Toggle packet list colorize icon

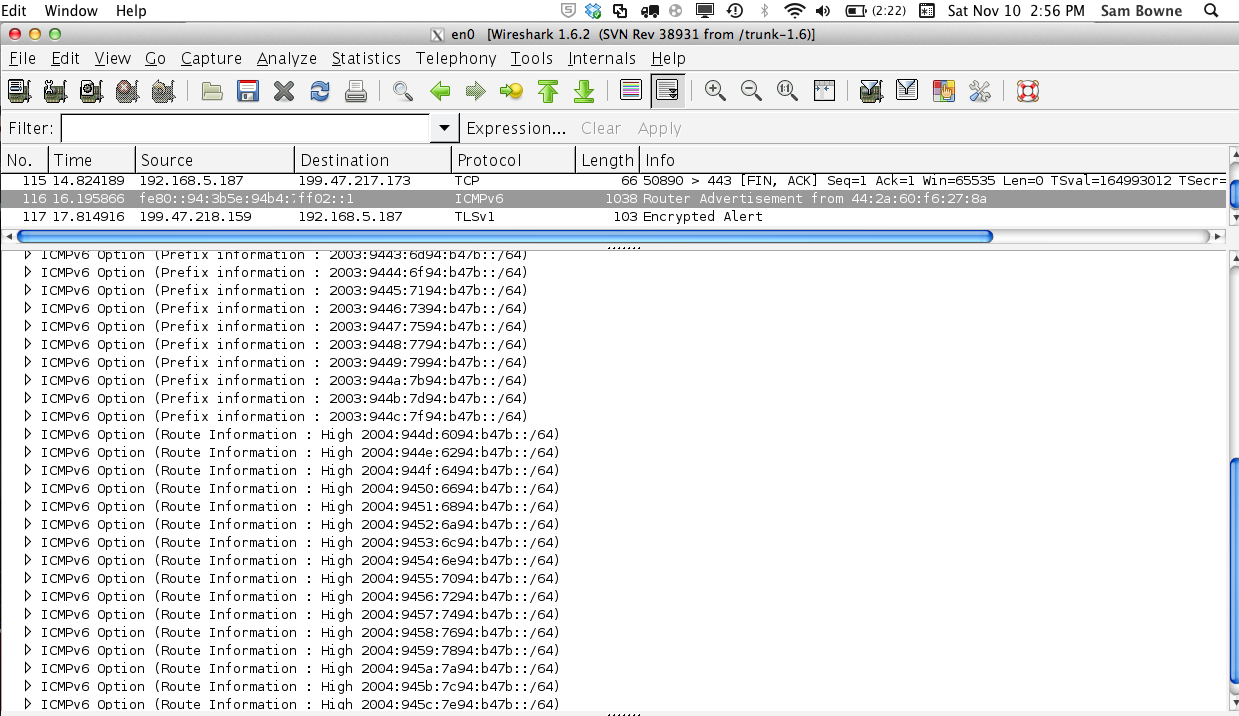[x=631, y=92]
